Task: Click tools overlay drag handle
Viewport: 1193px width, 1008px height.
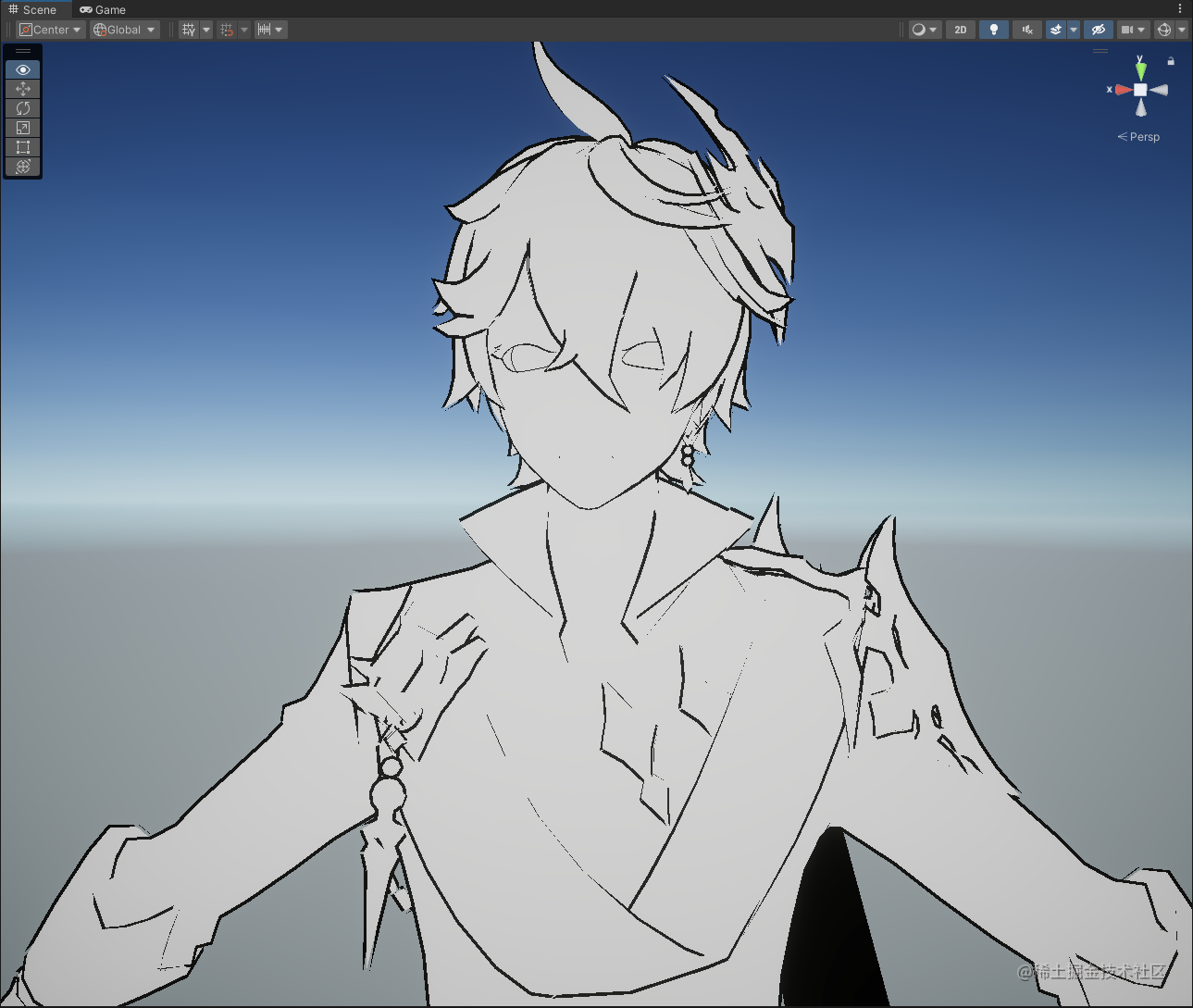Action: click(x=23, y=52)
